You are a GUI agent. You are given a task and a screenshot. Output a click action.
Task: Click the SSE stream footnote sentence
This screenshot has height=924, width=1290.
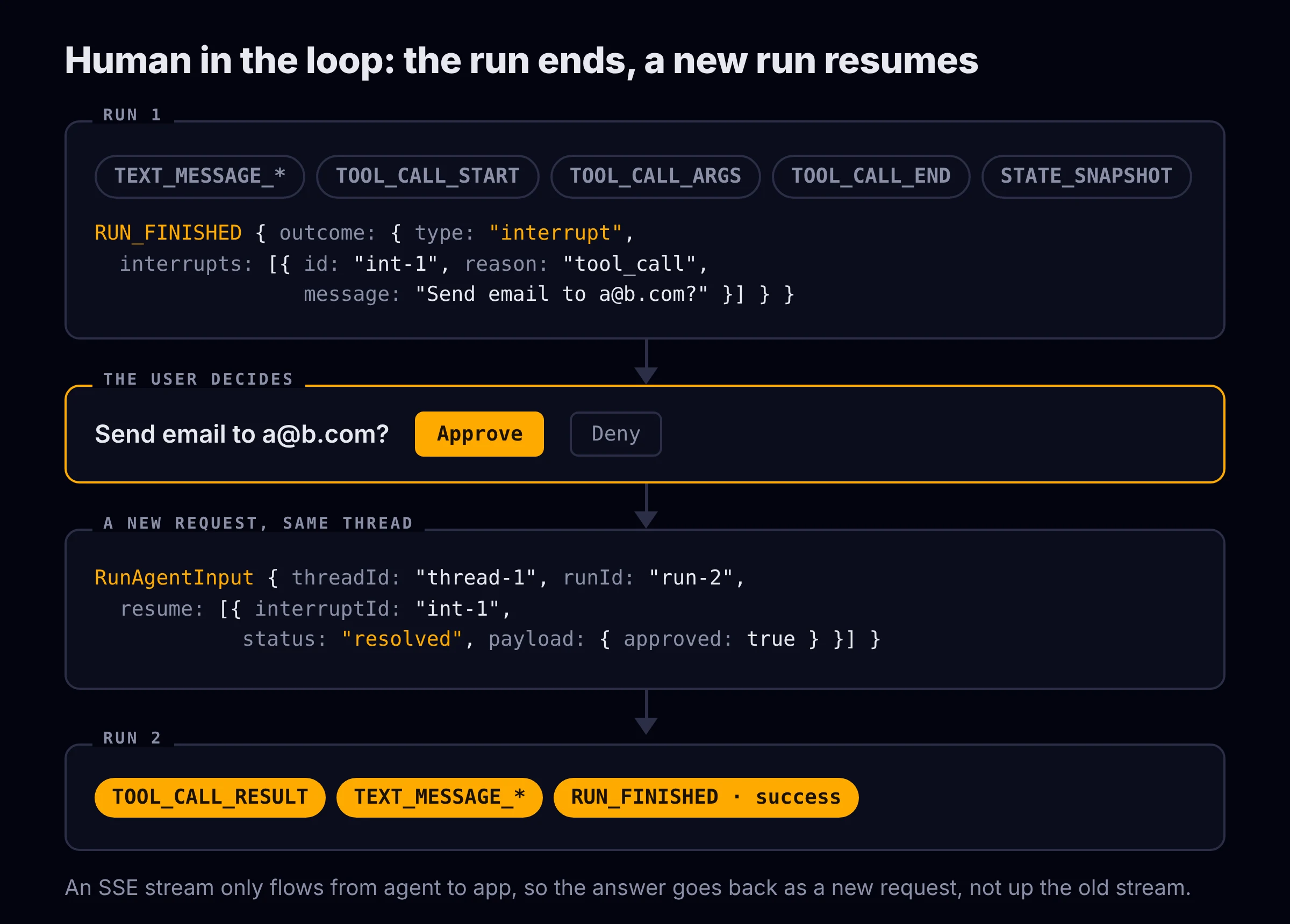click(627, 887)
